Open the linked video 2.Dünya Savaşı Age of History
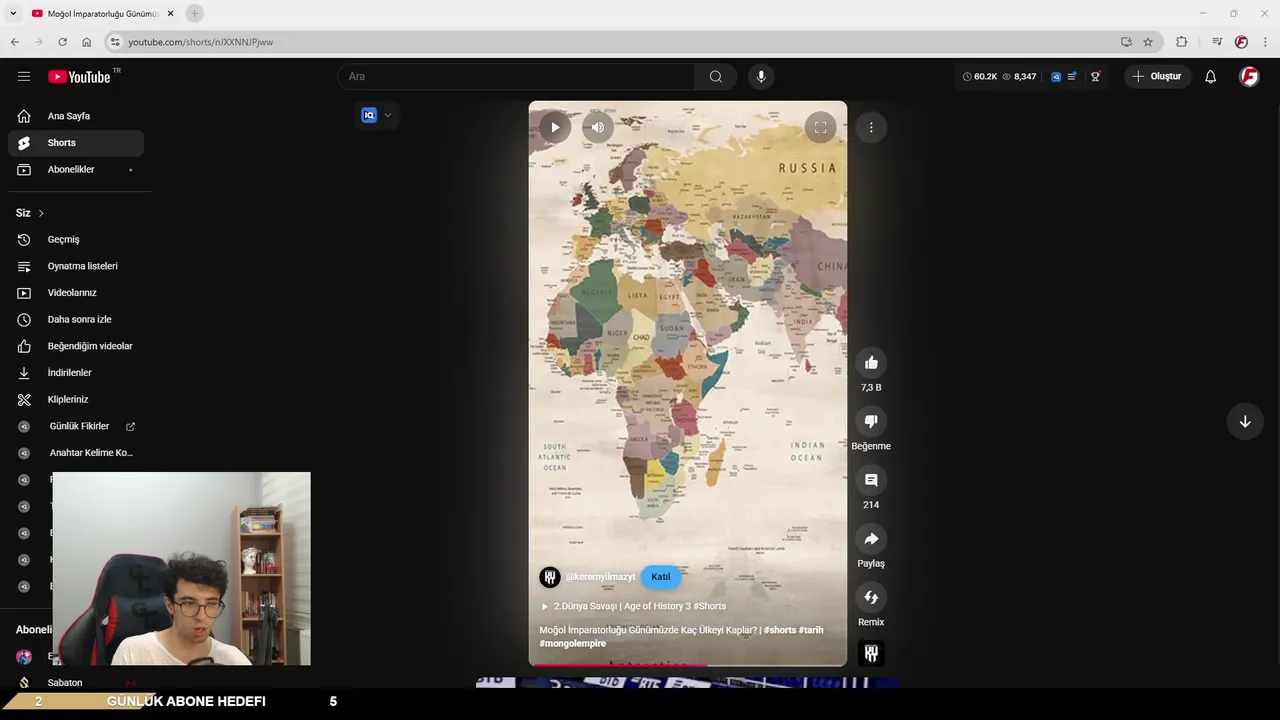The width and height of the screenshot is (1280, 720). point(633,606)
